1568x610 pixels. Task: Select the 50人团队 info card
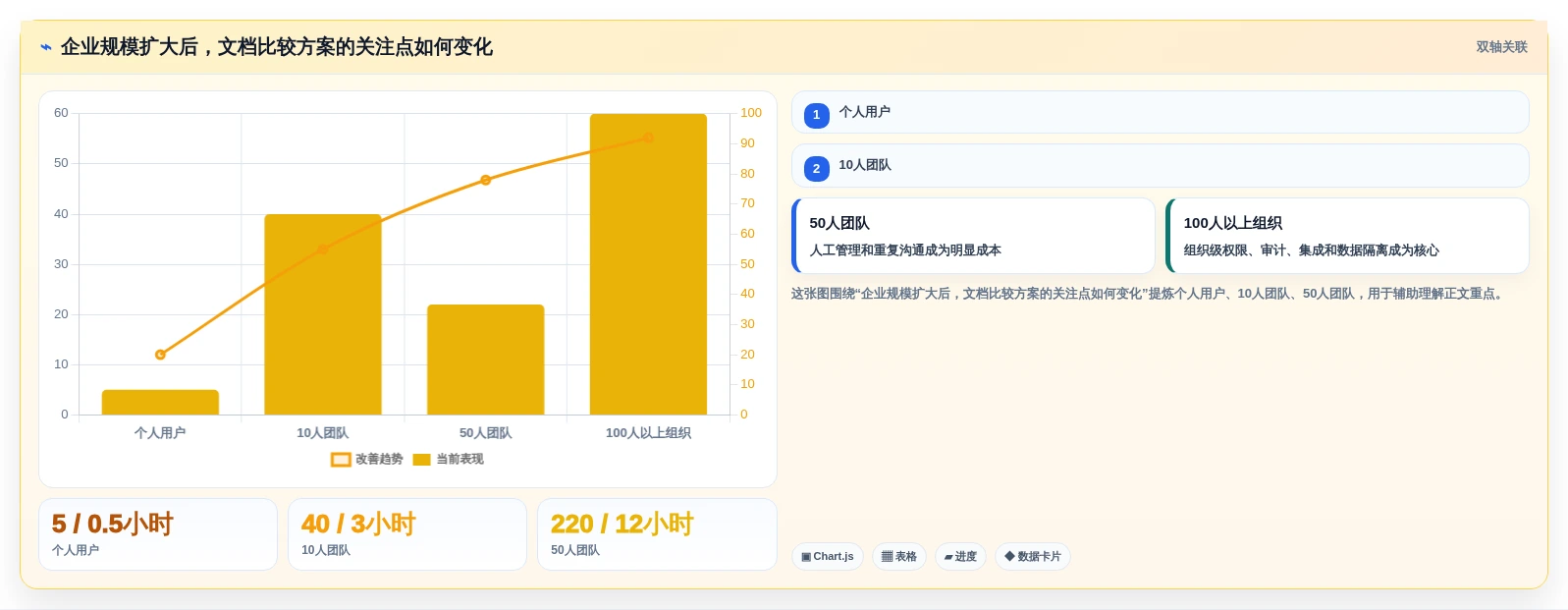(x=973, y=236)
